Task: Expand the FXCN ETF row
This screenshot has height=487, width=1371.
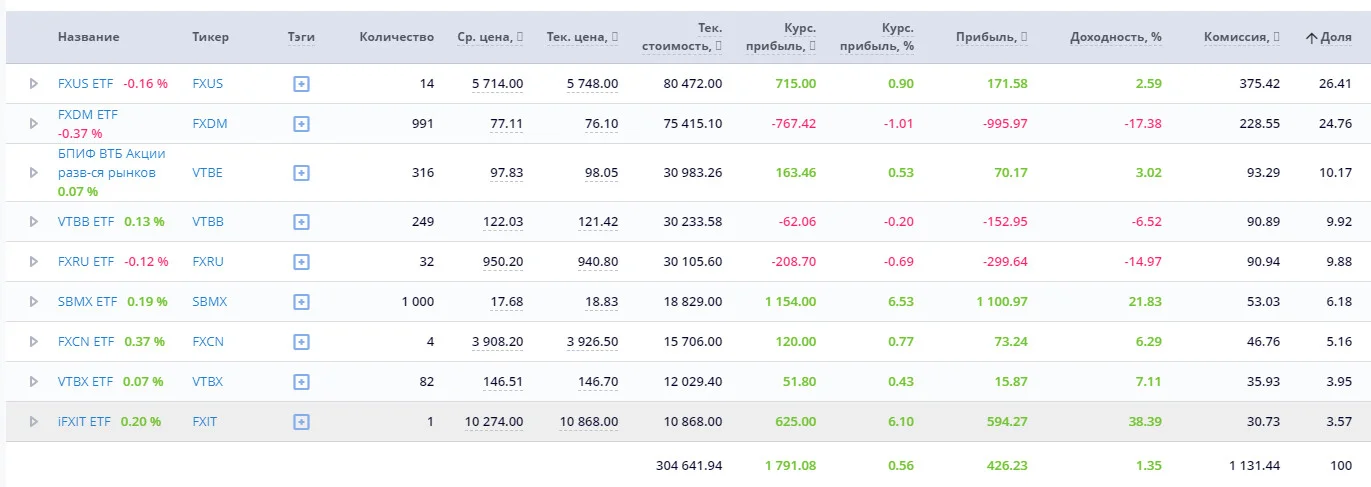Action: tap(33, 342)
